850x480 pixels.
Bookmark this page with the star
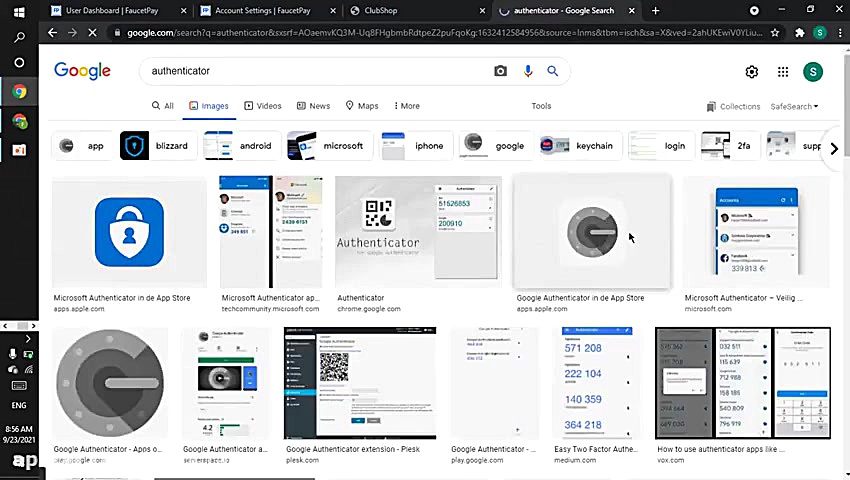click(775, 33)
